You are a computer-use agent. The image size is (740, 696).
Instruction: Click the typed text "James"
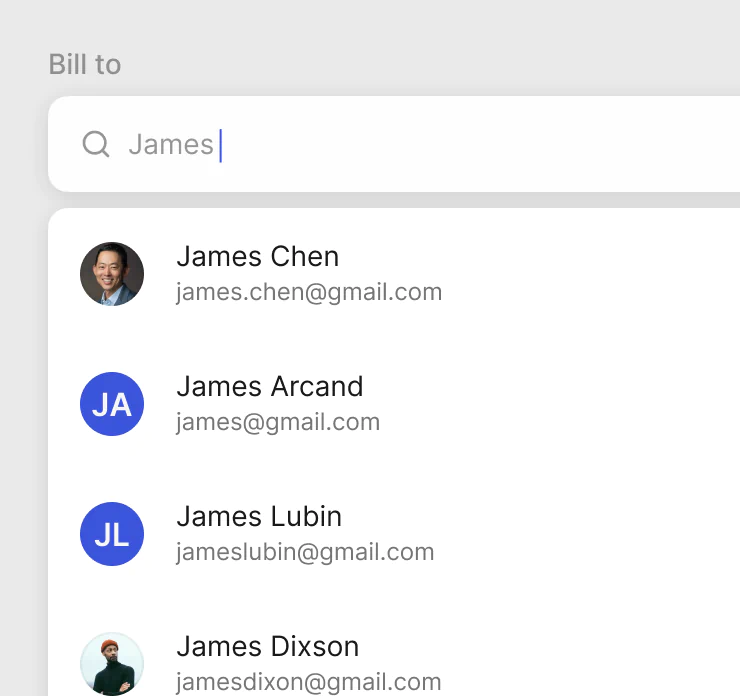pos(171,145)
